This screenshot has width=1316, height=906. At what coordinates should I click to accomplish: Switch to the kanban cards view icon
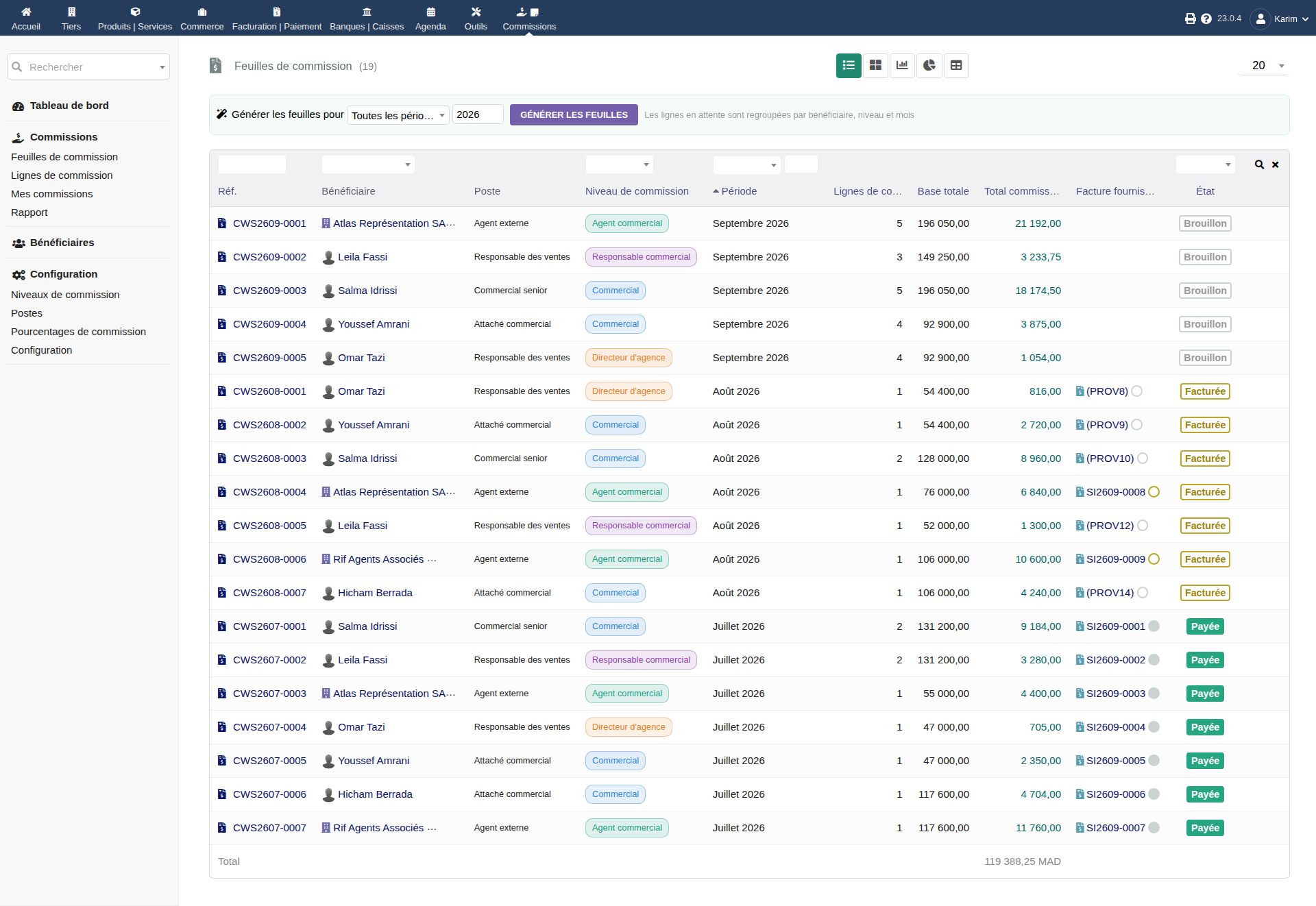click(x=875, y=66)
